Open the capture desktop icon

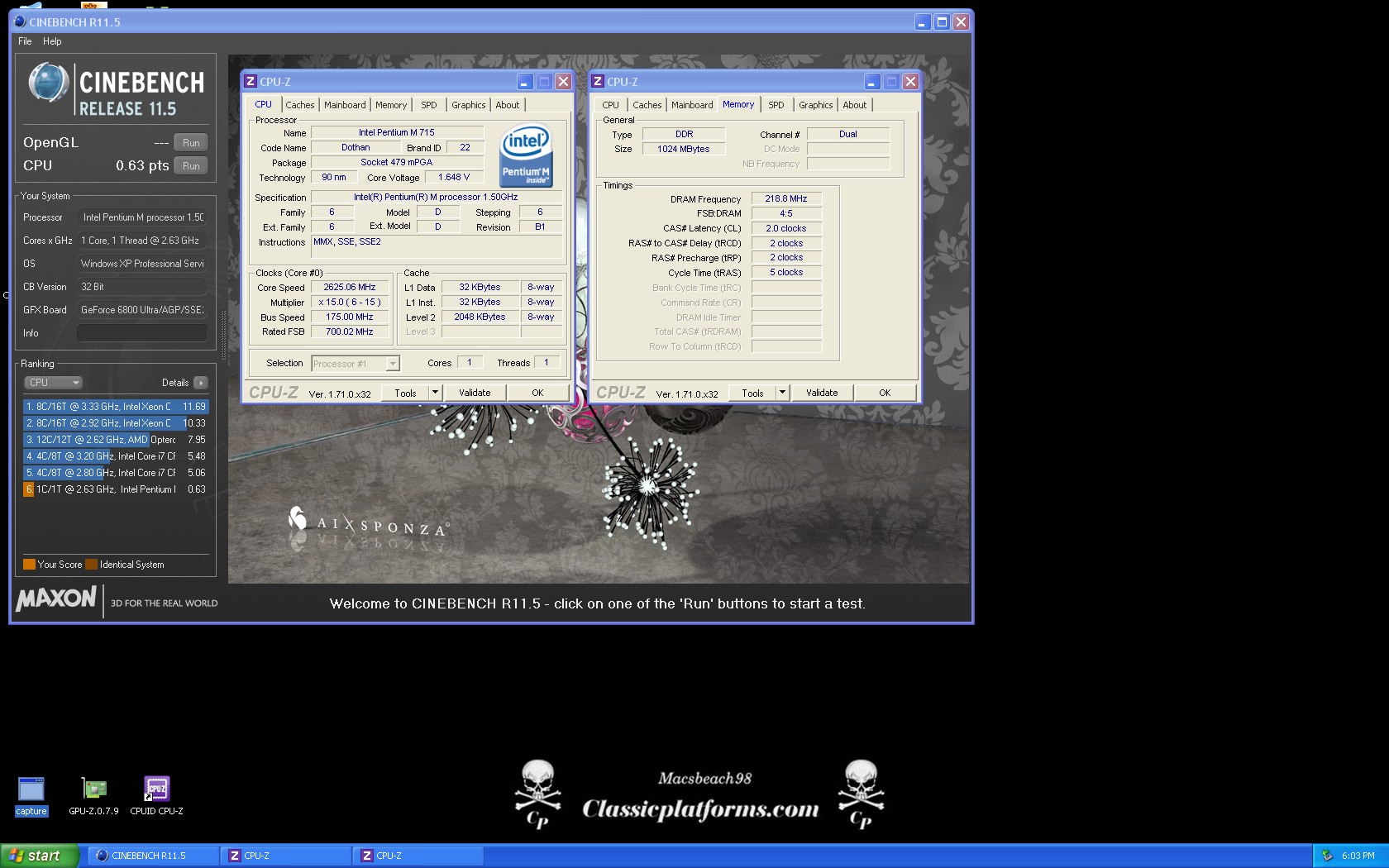(x=31, y=796)
